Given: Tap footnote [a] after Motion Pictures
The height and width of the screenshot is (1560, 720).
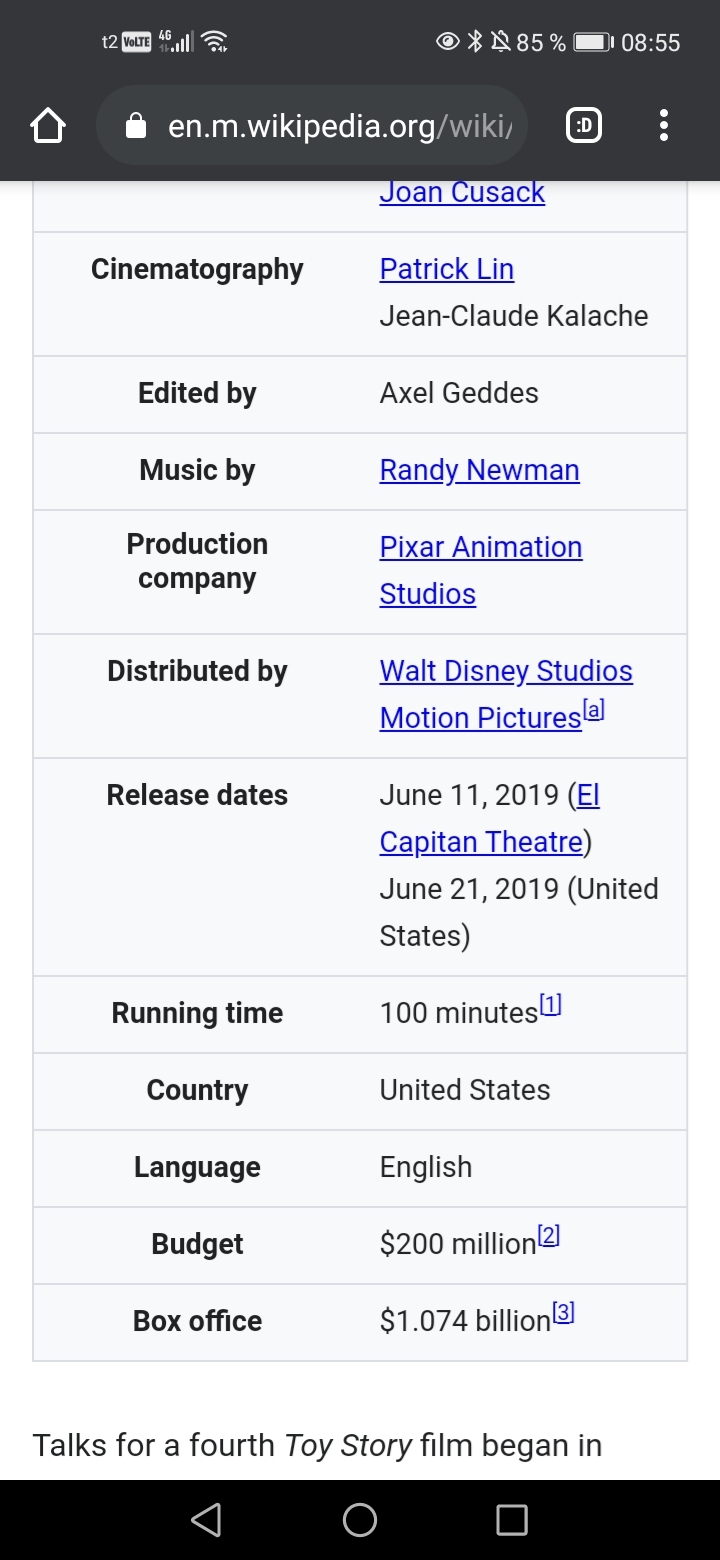Looking at the screenshot, I should pos(595,711).
